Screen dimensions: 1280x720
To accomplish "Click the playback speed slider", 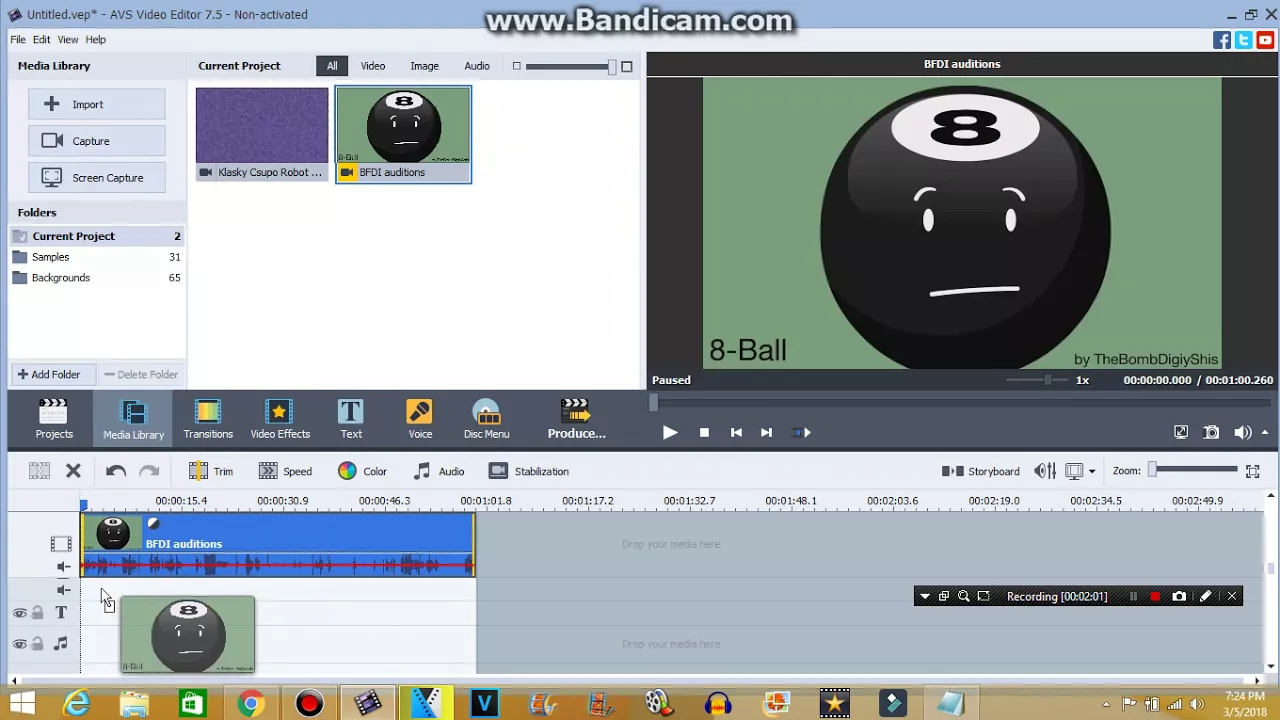I will click(x=1037, y=380).
